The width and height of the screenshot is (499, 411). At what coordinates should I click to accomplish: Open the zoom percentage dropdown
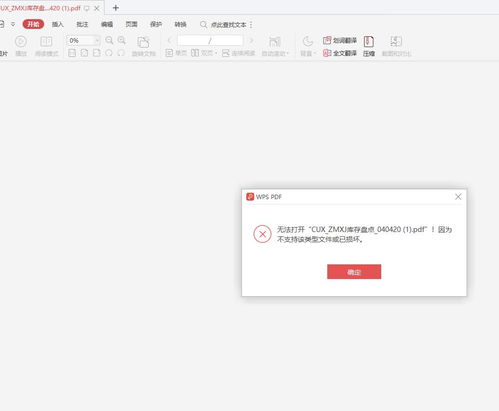97,41
